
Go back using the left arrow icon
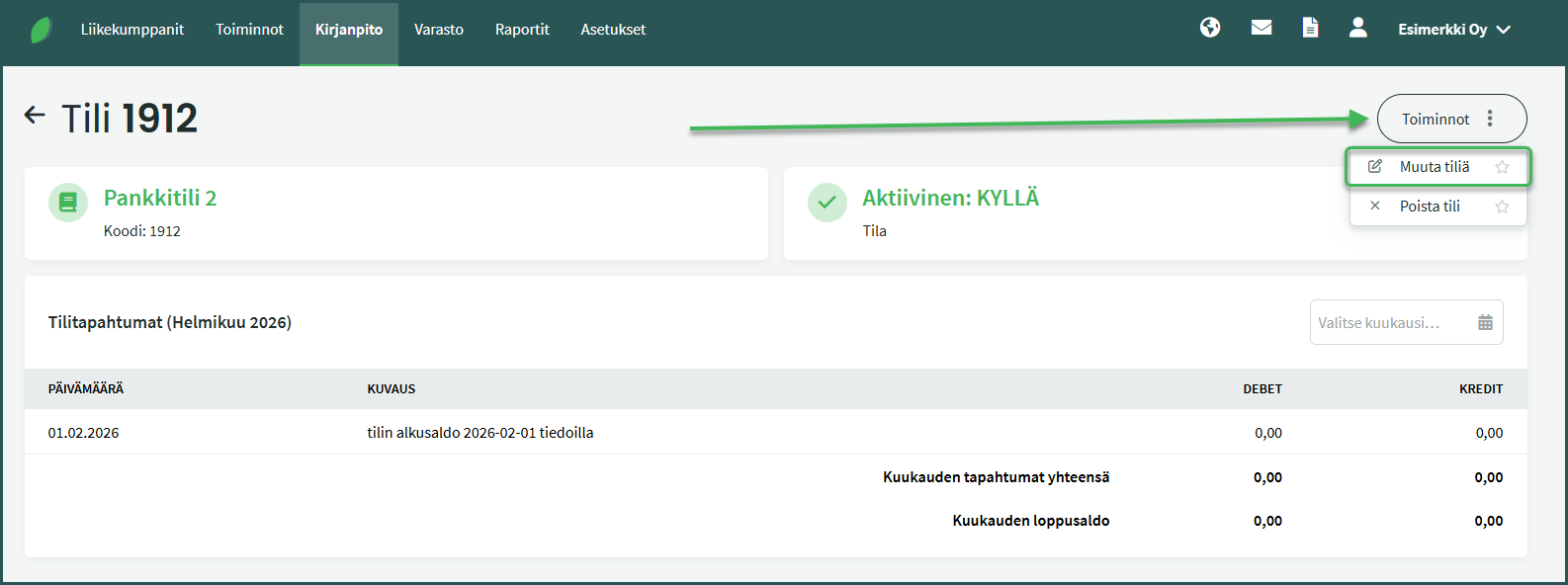click(x=35, y=116)
